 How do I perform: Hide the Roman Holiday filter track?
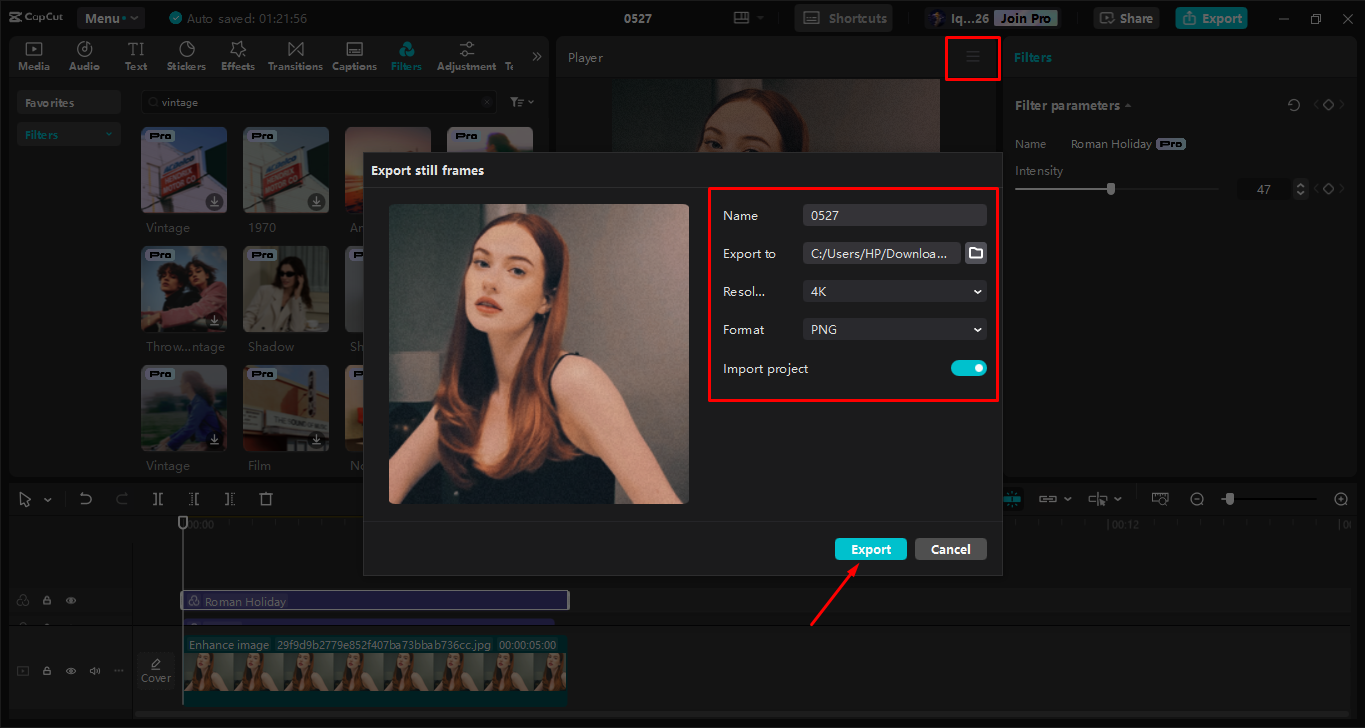coord(70,600)
